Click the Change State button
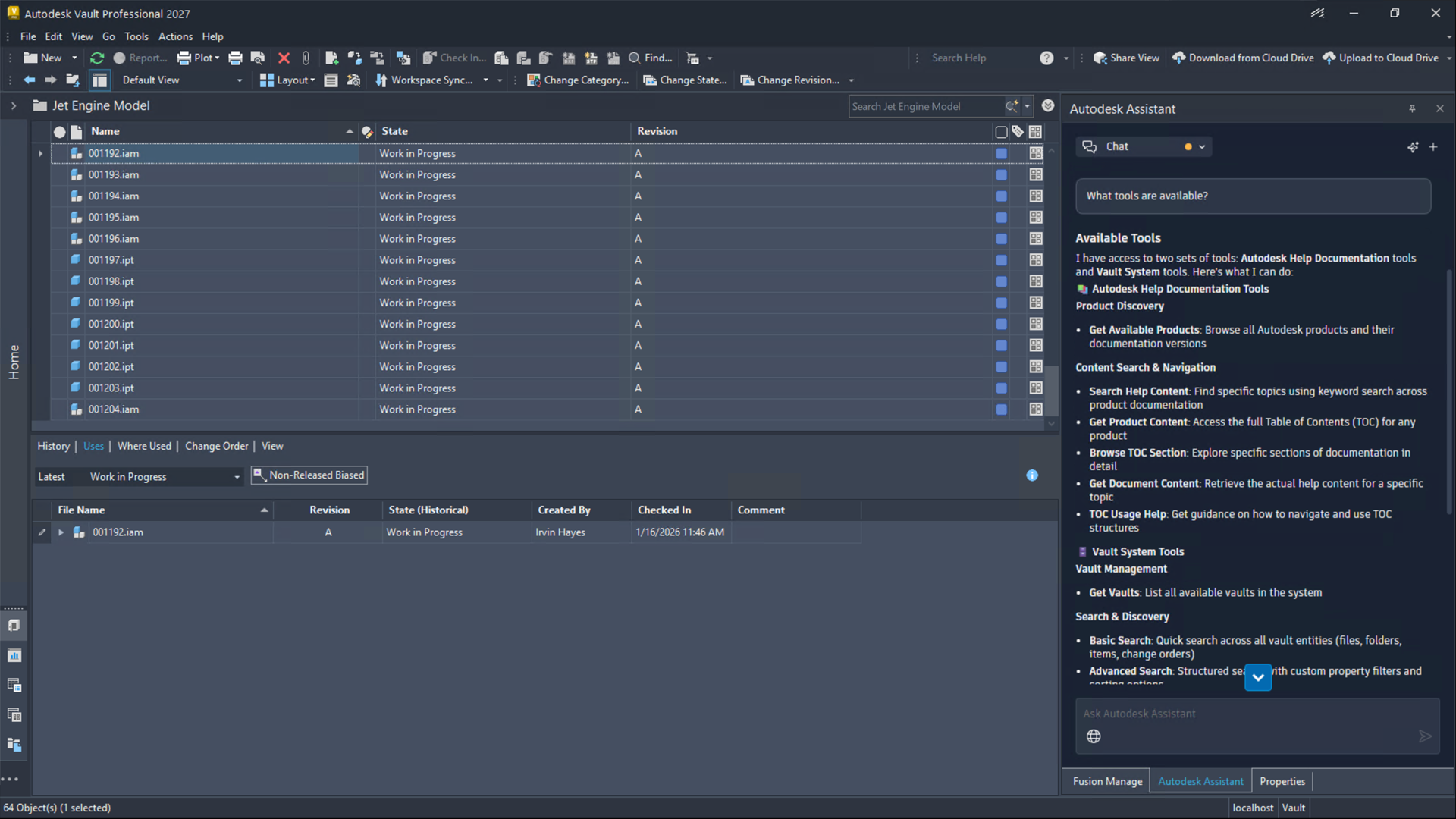 (685, 80)
